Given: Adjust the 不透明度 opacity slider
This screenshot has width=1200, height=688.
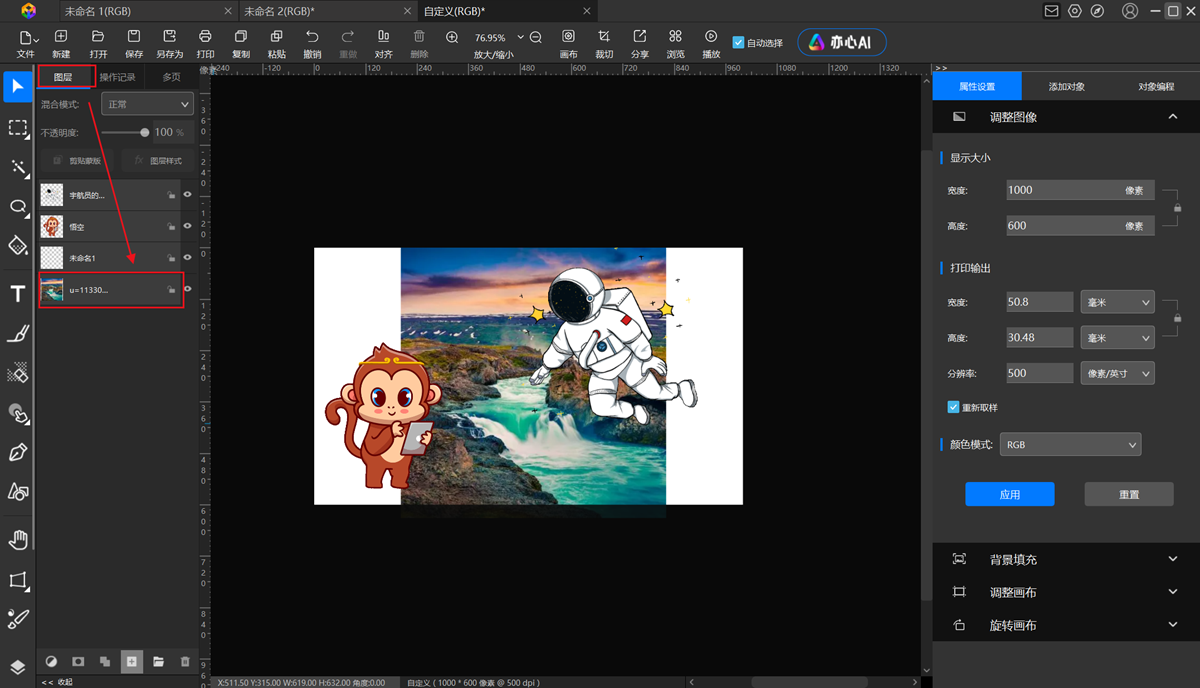Looking at the screenshot, I should (144, 132).
